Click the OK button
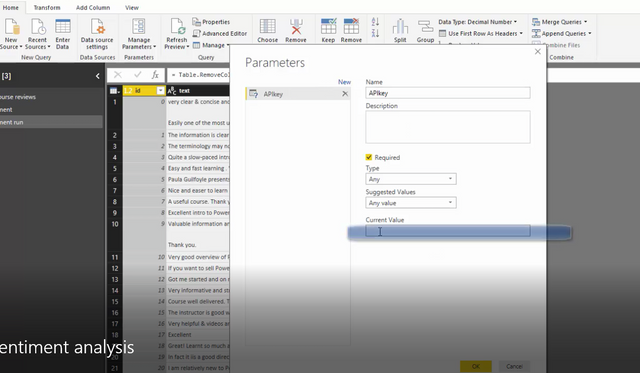 pos(476,366)
